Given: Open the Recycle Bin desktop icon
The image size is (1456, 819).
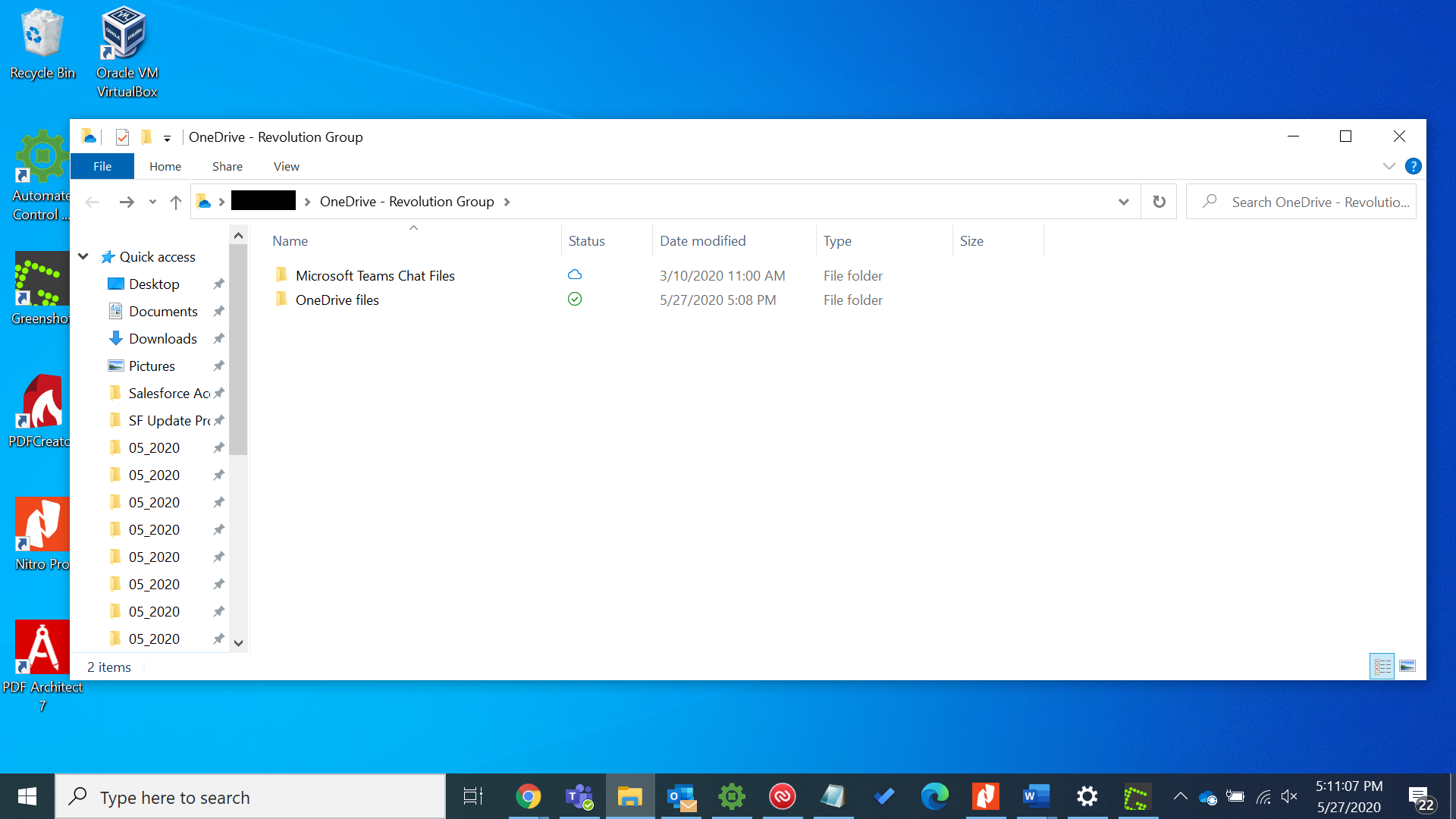Looking at the screenshot, I should pyautogui.click(x=42, y=44).
